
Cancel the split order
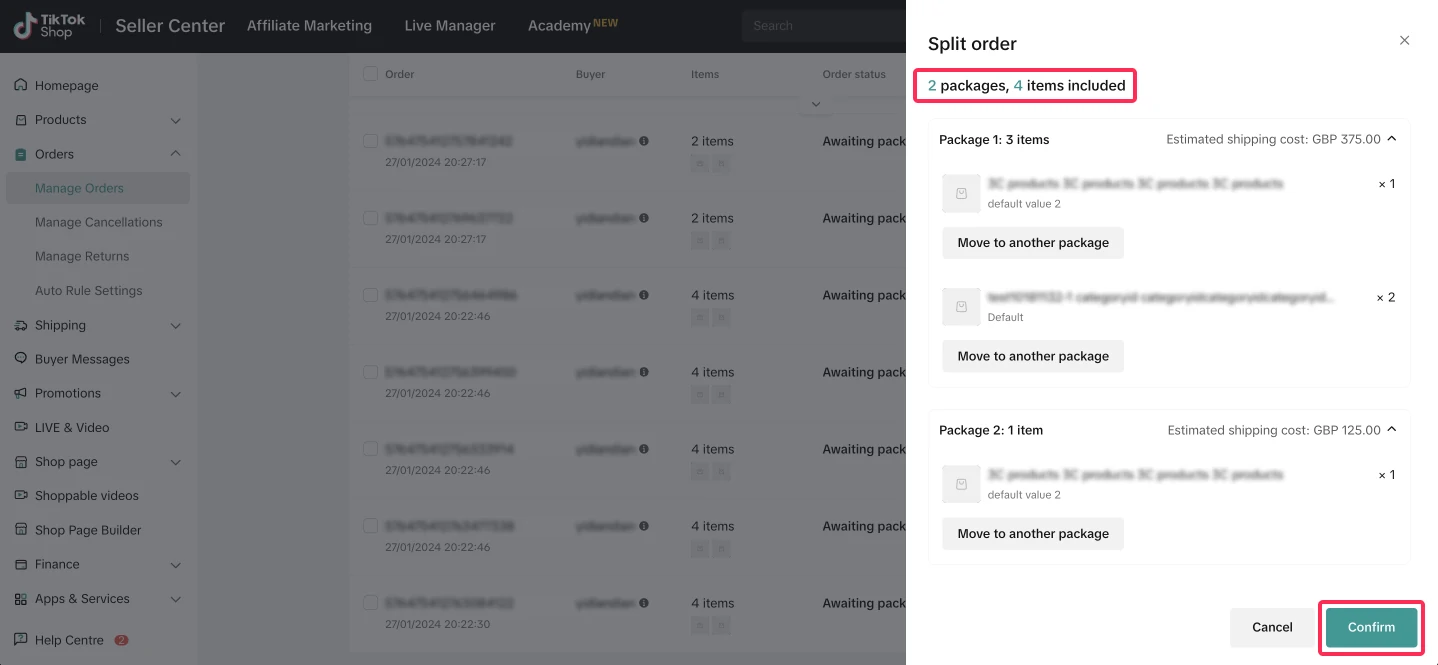pyautogui.click(x=1272, y=627)
